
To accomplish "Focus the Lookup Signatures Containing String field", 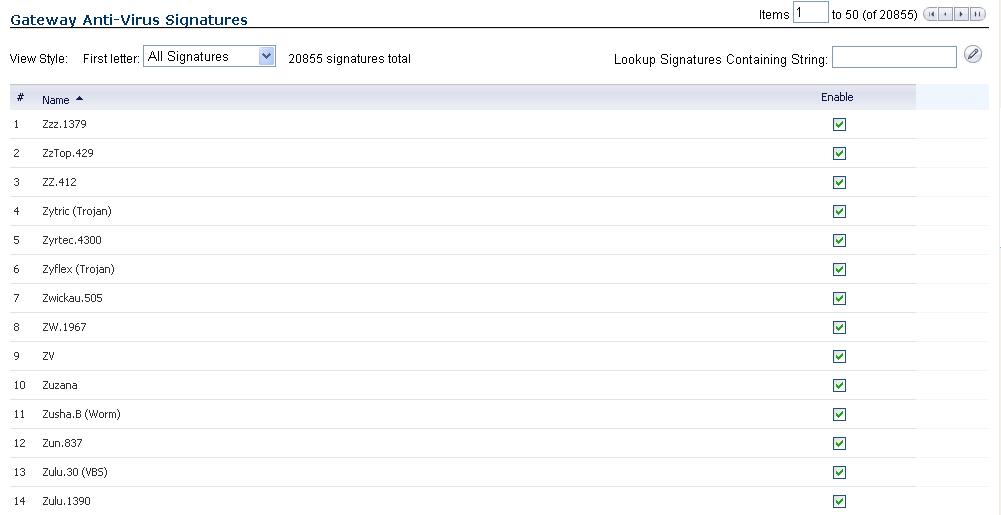I will [x=894, y=58].
